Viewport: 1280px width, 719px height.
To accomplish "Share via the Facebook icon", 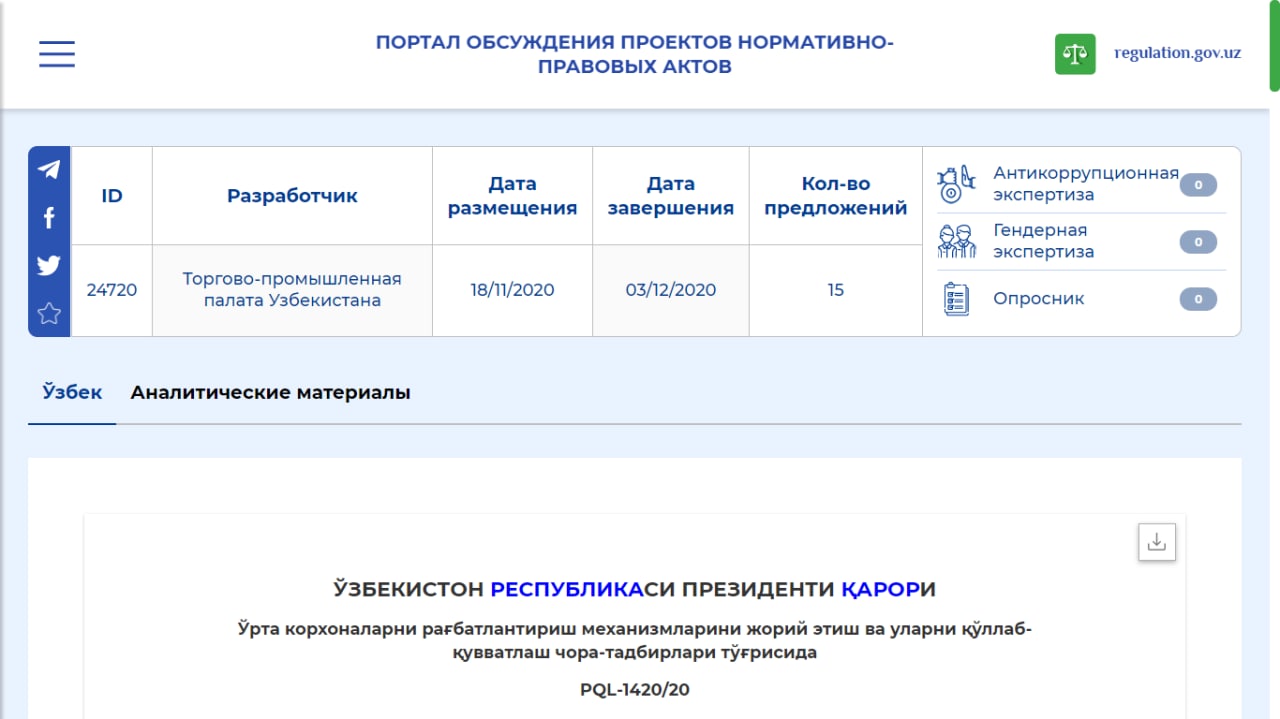I will point(49,218).
